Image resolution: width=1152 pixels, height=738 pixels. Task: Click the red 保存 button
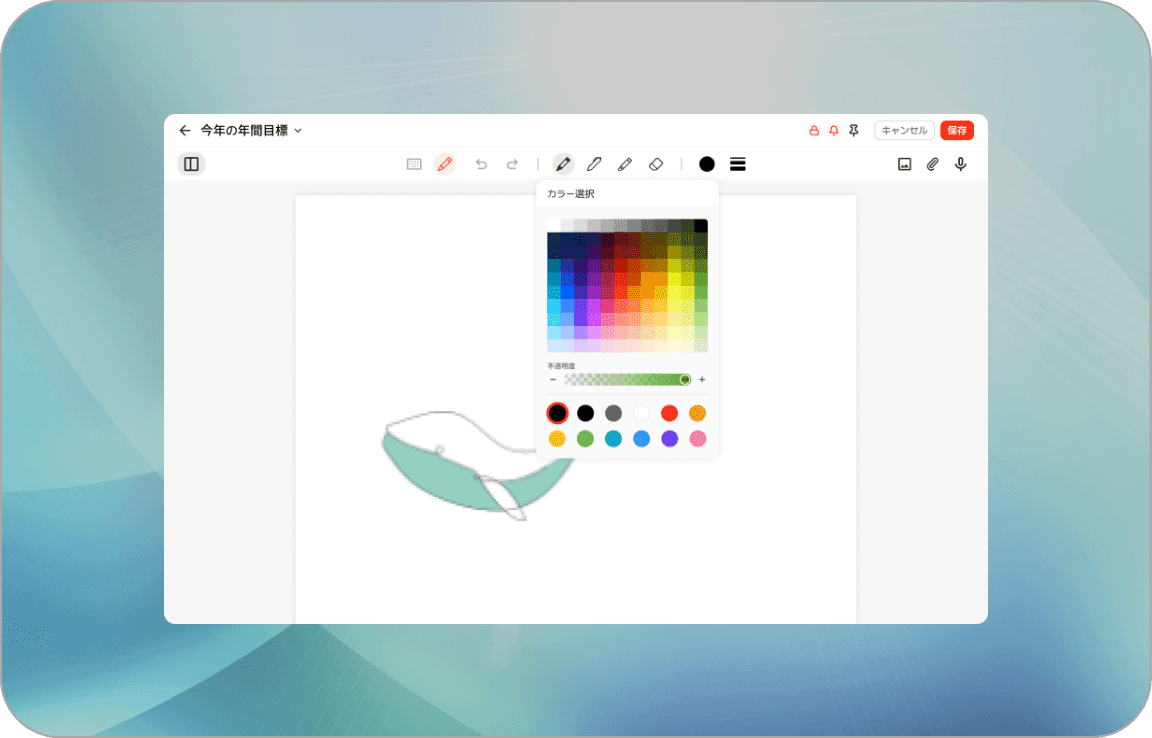(957, 130)
